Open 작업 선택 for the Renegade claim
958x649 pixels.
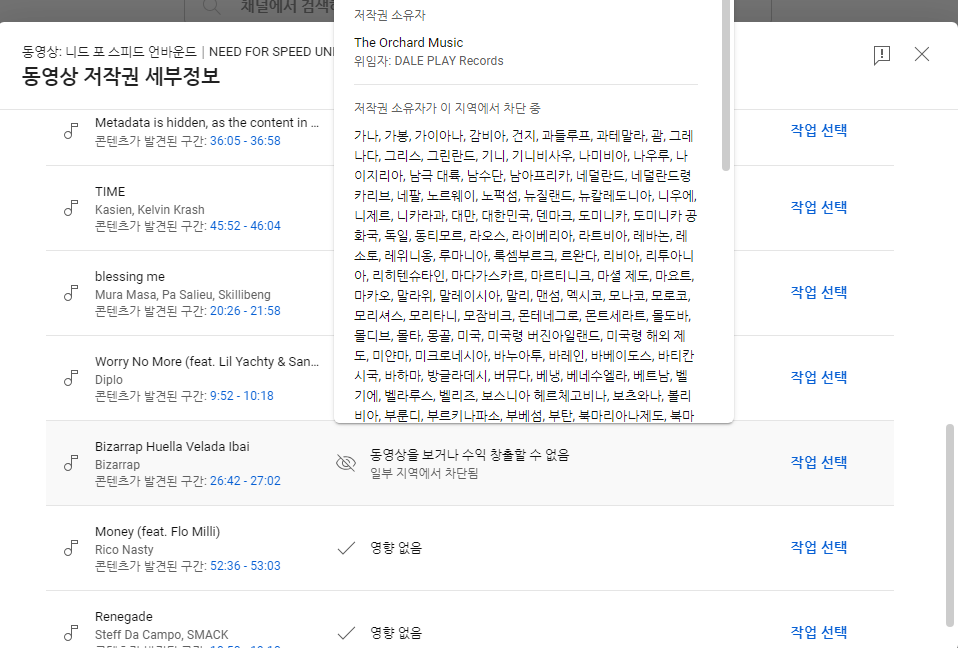click(818, 632)
